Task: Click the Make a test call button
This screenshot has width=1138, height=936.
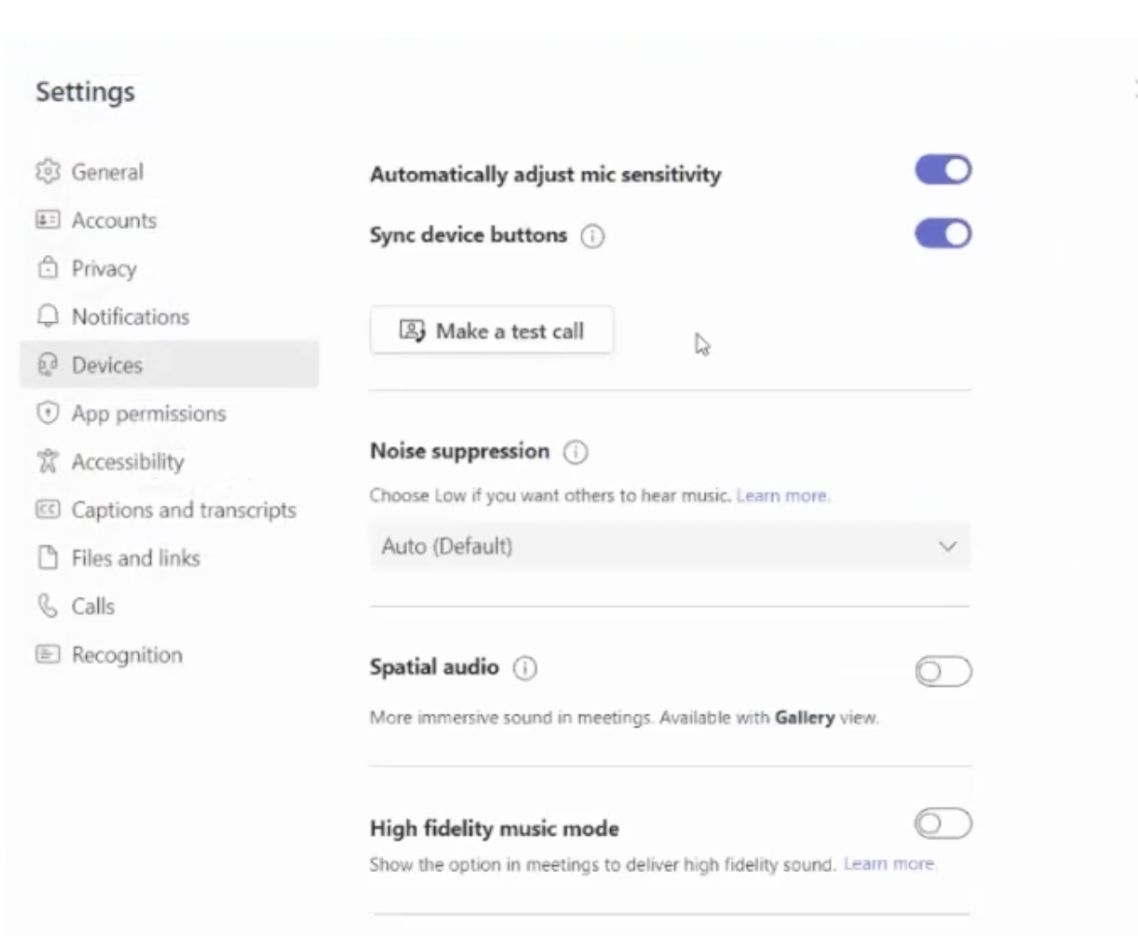Action: pyautogui.click(x=491, y=331)
